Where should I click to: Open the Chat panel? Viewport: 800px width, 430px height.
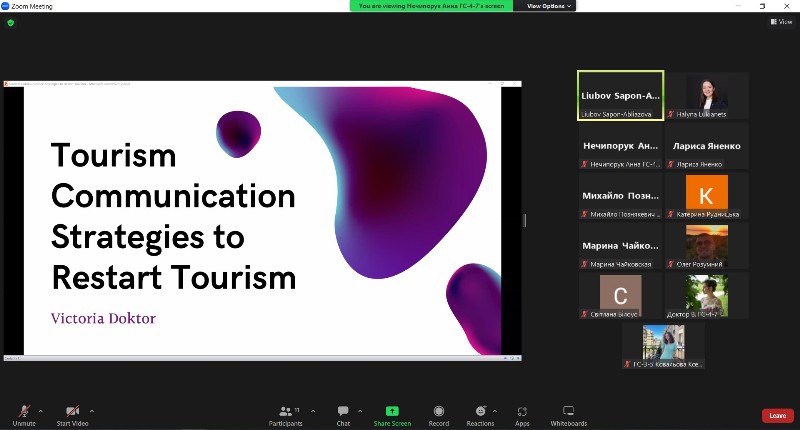click(x=343, y=411)
